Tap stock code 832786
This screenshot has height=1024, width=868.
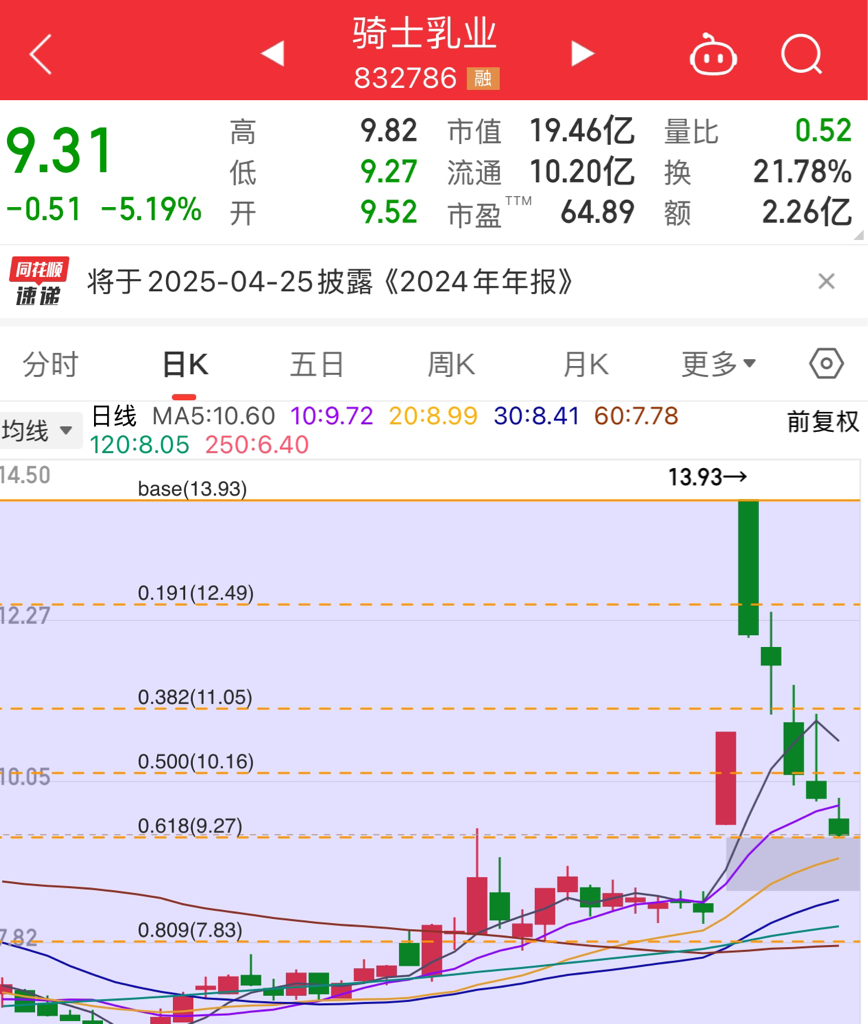pyautogui.click(x=405, y=79)
